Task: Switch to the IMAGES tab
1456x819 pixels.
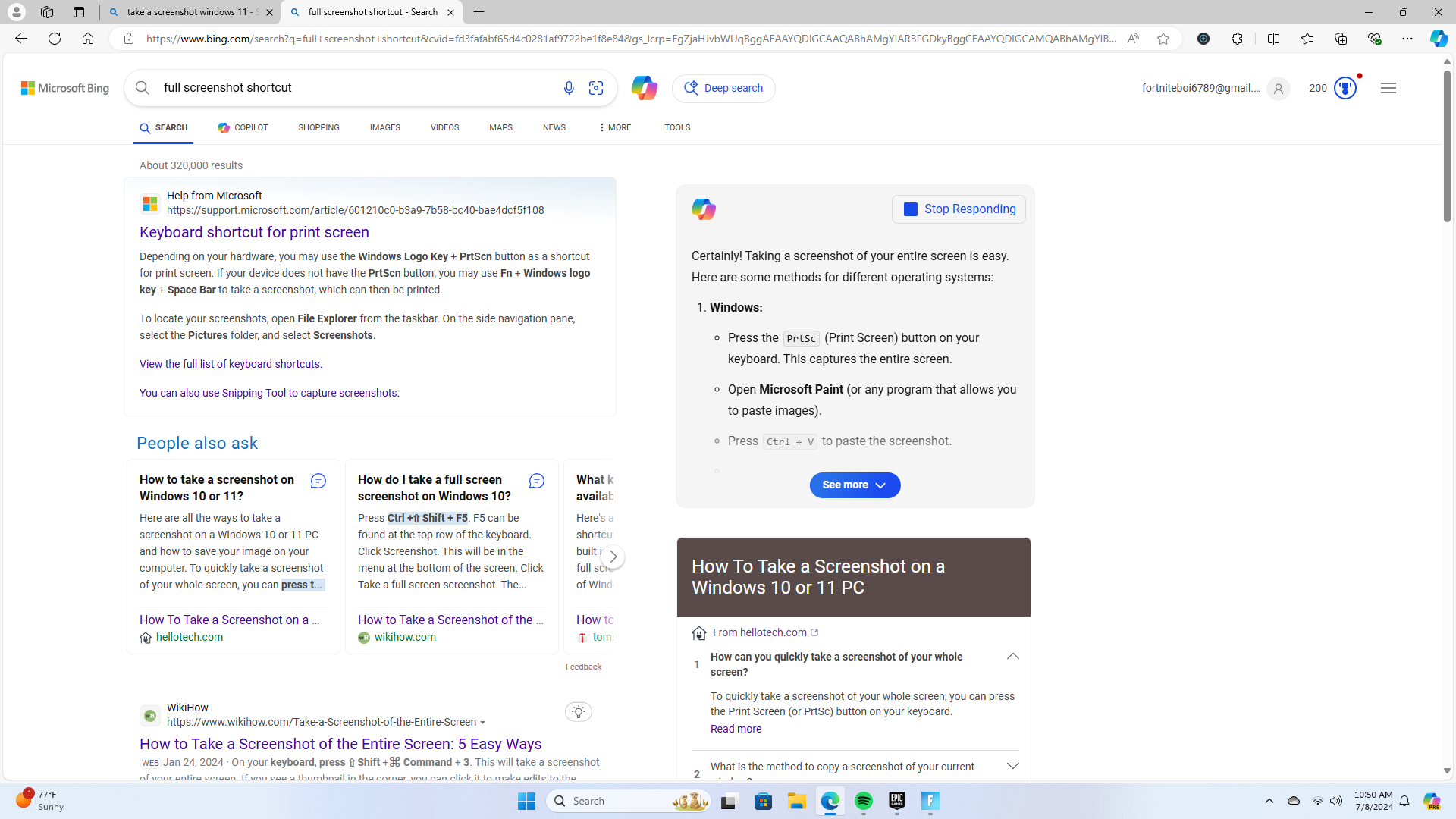Action: [385, 127]
